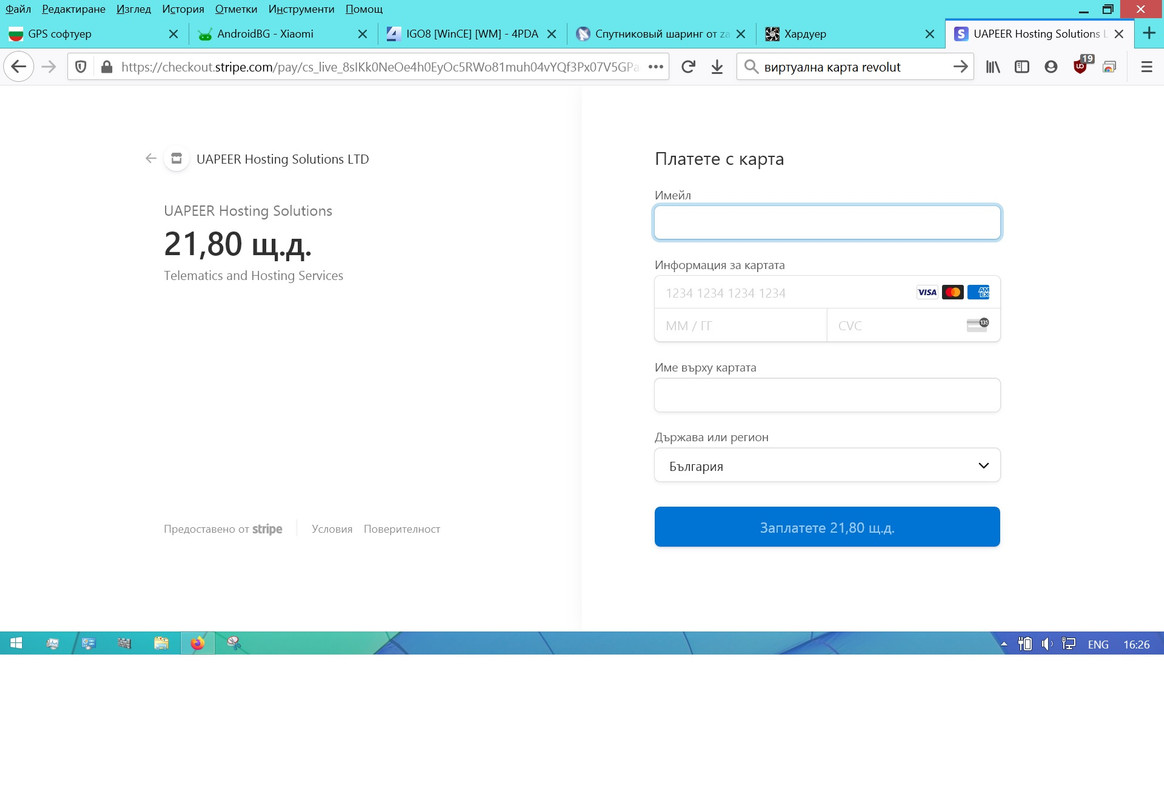Go back to UAPEER merchant page
The width and height of the screenshot is (1164, 800).
point(151,158)
